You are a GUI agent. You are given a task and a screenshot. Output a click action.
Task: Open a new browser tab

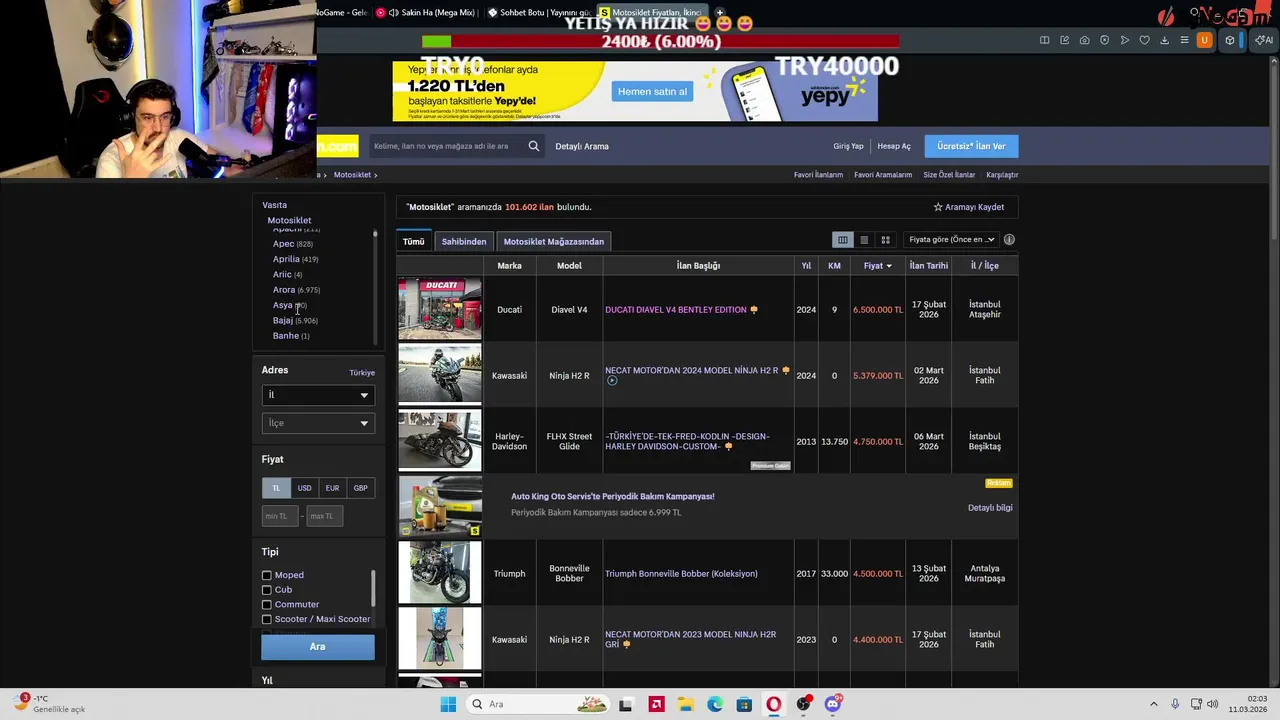pos(719,13)
